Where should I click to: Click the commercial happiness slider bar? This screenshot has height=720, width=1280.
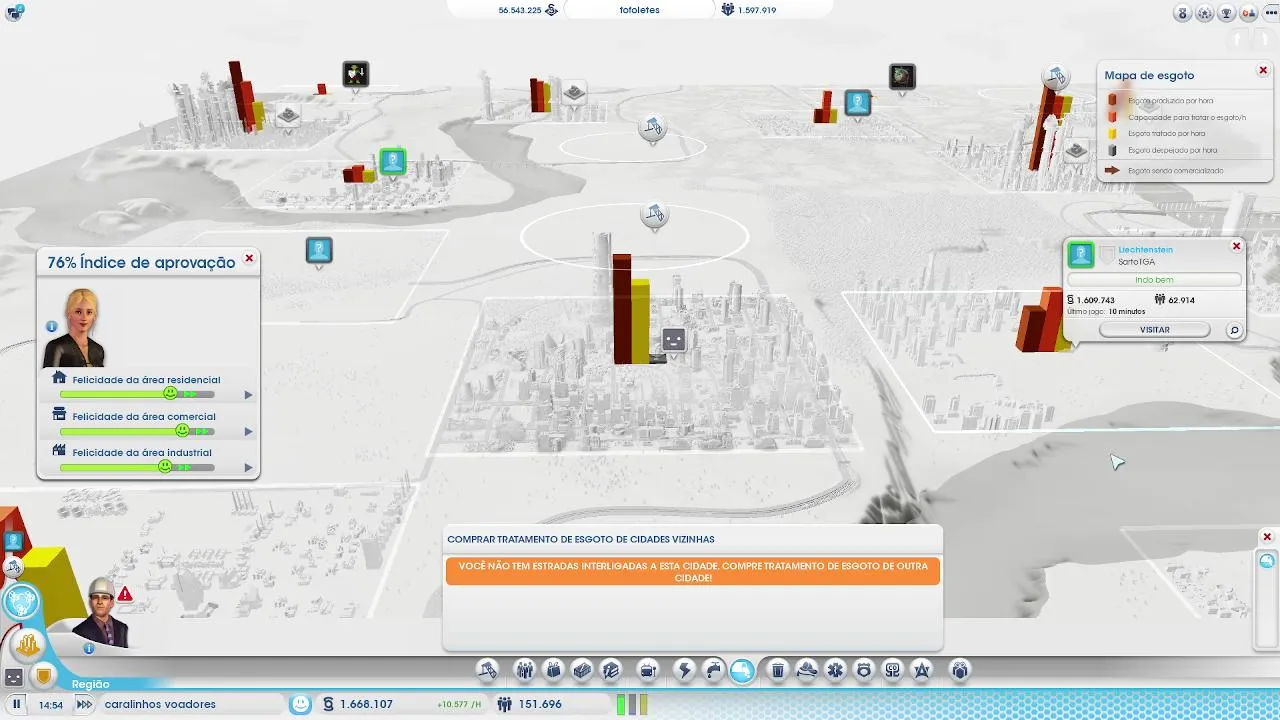pyautogui.click(x=137, y=431)
